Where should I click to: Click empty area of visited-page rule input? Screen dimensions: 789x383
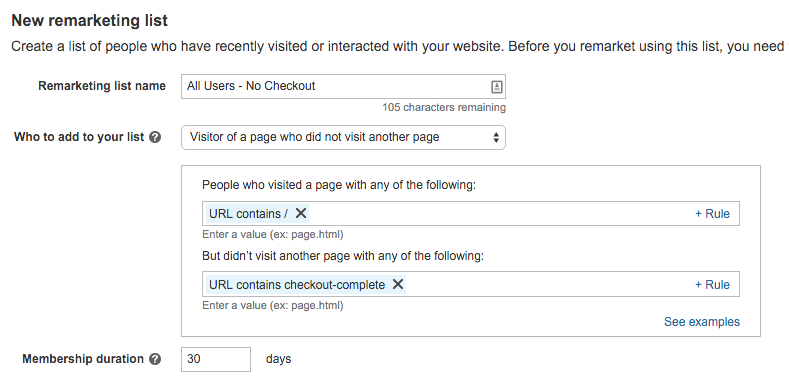pos(498,214)
